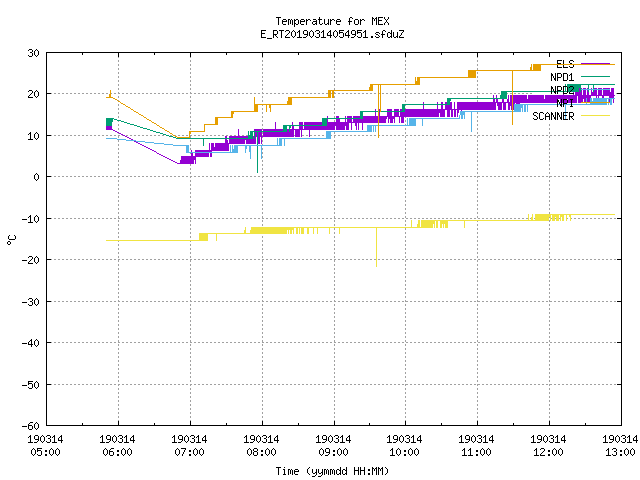This screenshot has height=480, width=640.
Task: Click the y-axis label -60
Action: pos(31,426)
